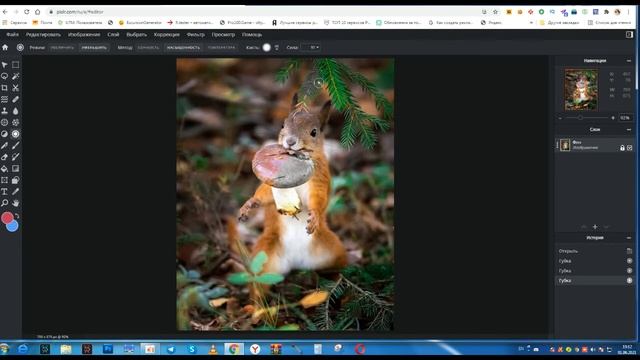Choose Насыщенность as sponge method
640x360 pixels.
(183, 47)
